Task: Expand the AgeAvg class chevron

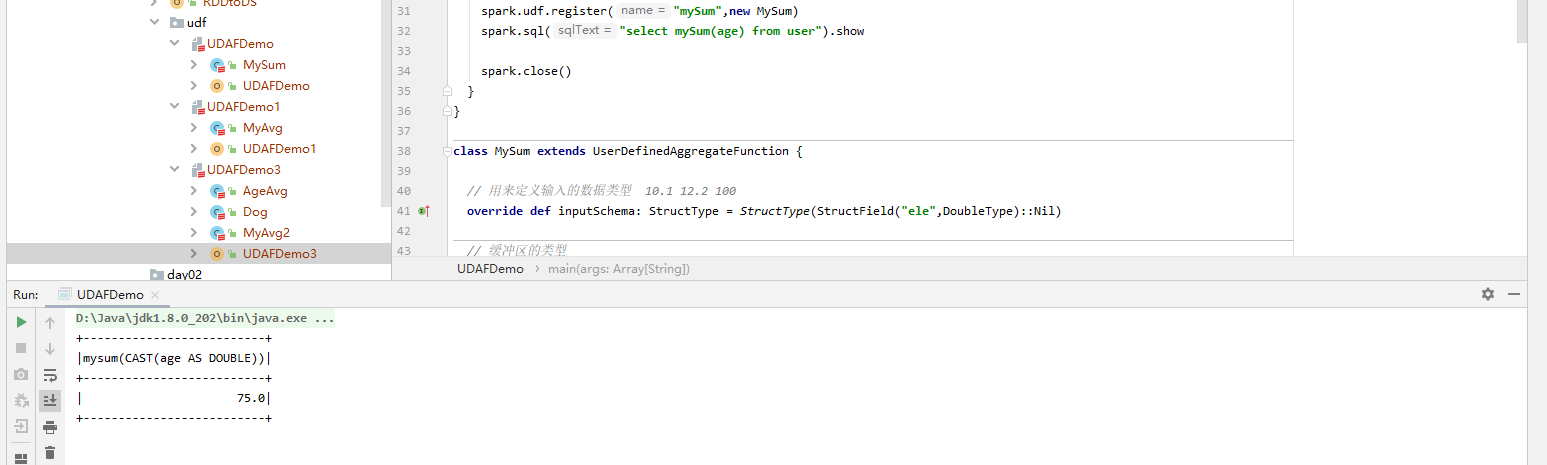Action: (x=194, y=191)
